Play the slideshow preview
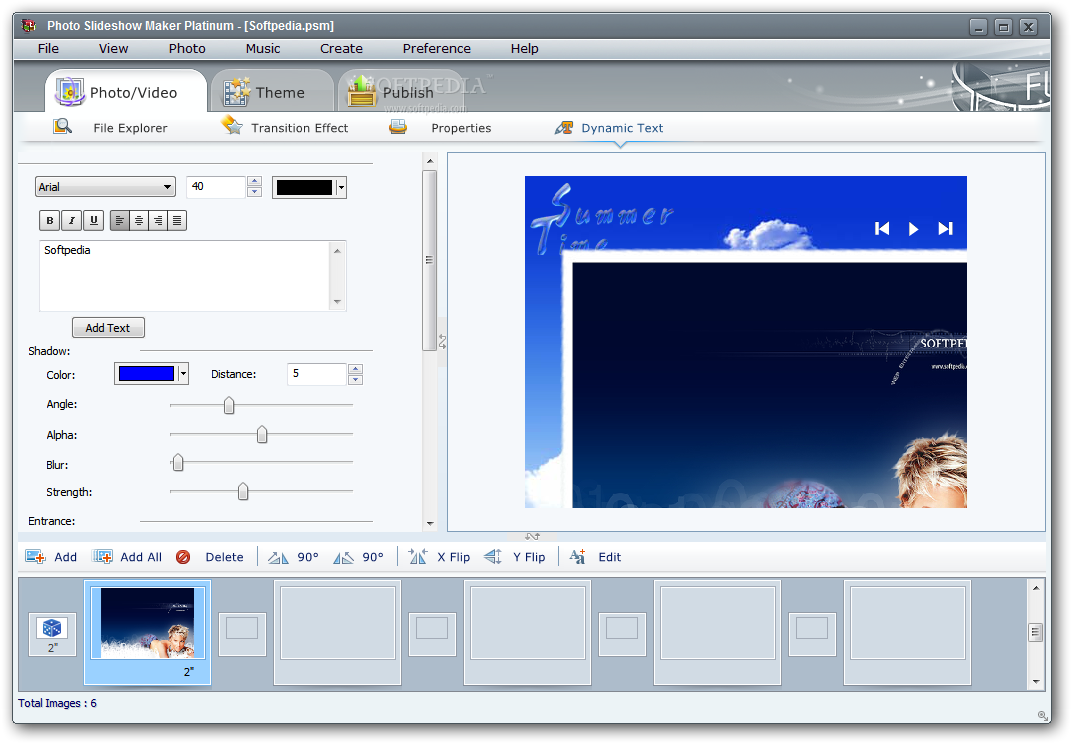 pyautogui.click(x=913, y=228)
